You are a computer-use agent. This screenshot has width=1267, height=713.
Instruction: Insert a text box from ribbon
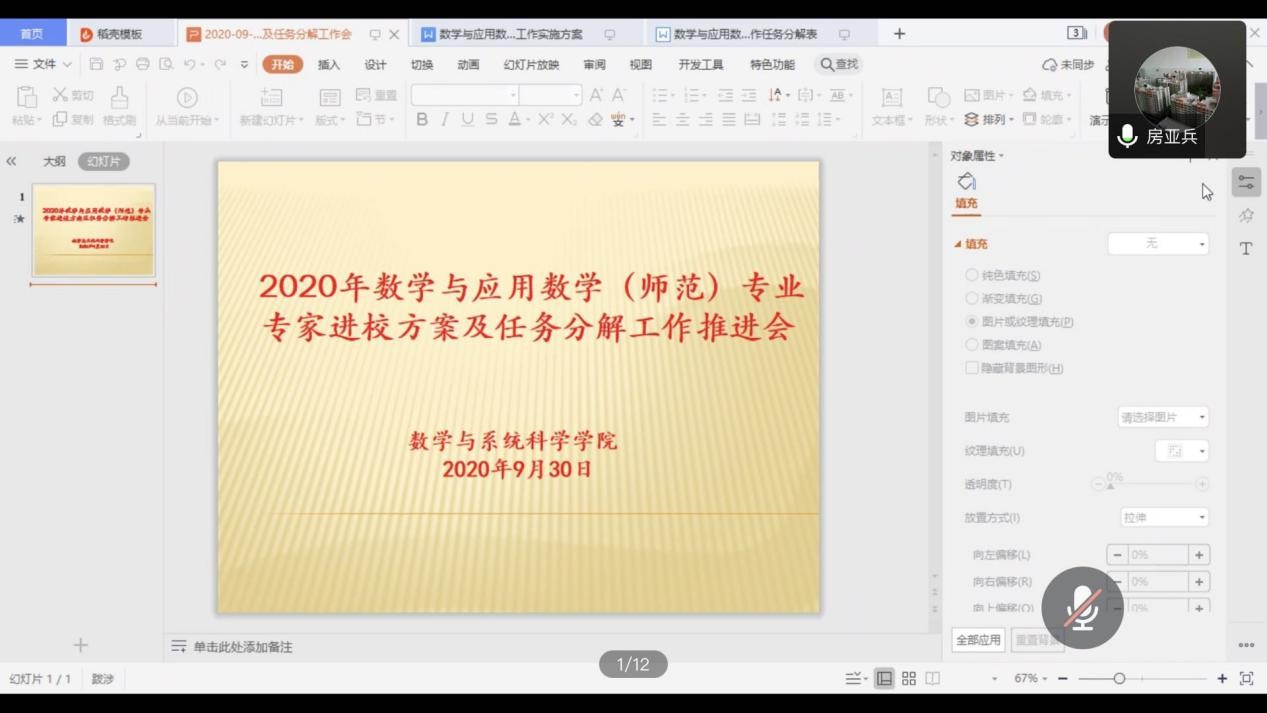[x=891, y=106]
